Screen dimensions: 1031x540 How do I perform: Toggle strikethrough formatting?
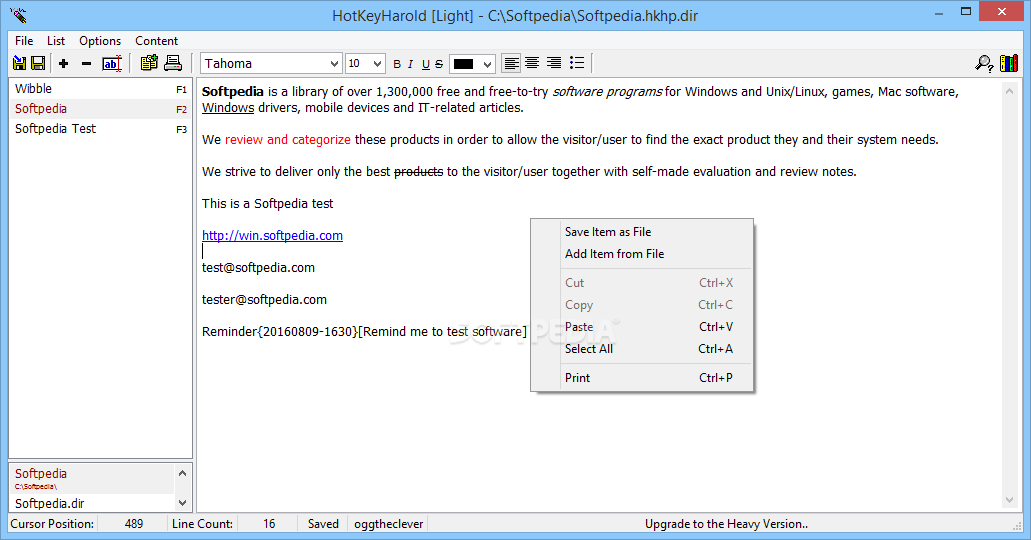tap(439, 64)
